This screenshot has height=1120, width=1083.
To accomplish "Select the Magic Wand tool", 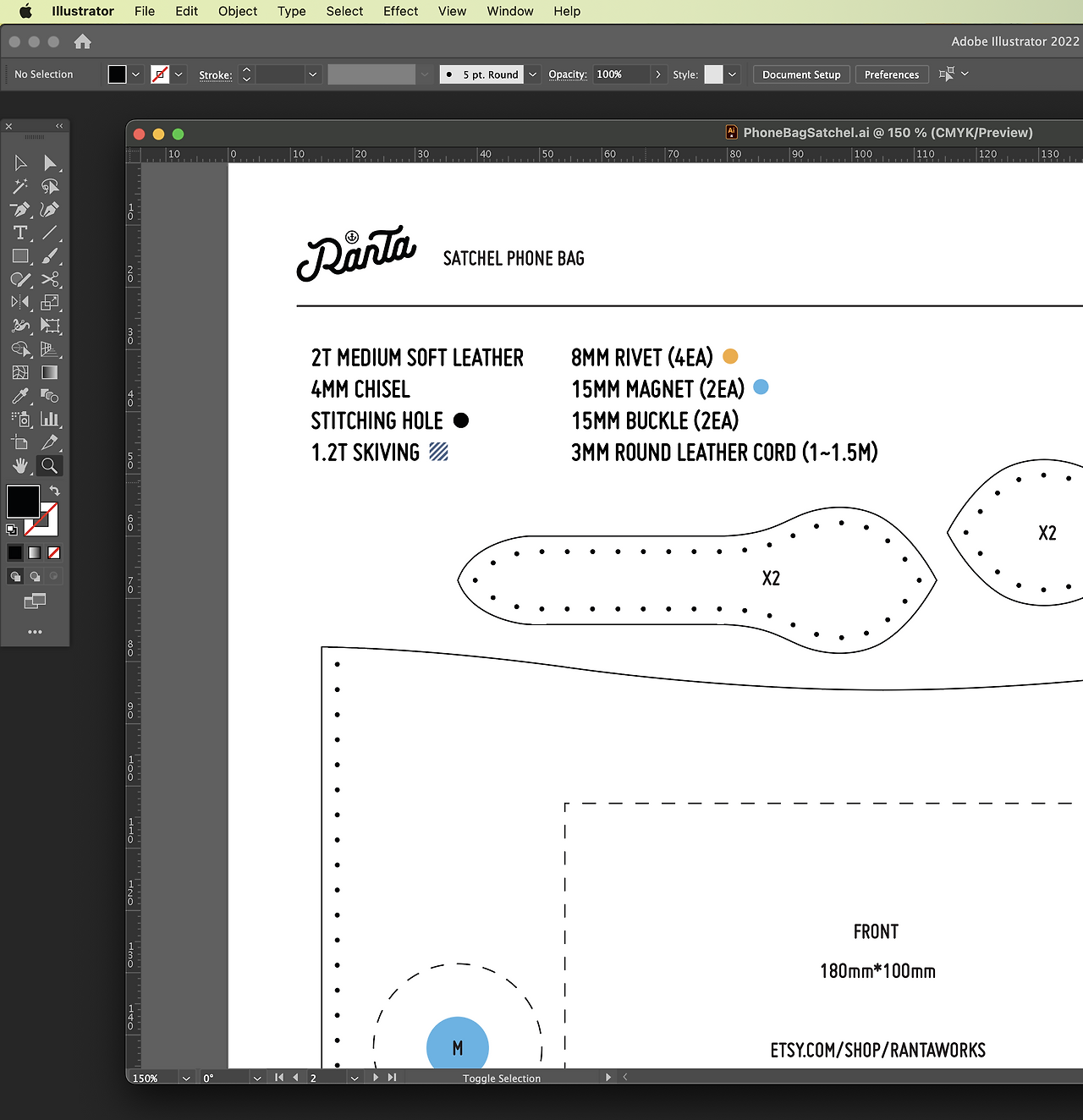I will (21, 186).
